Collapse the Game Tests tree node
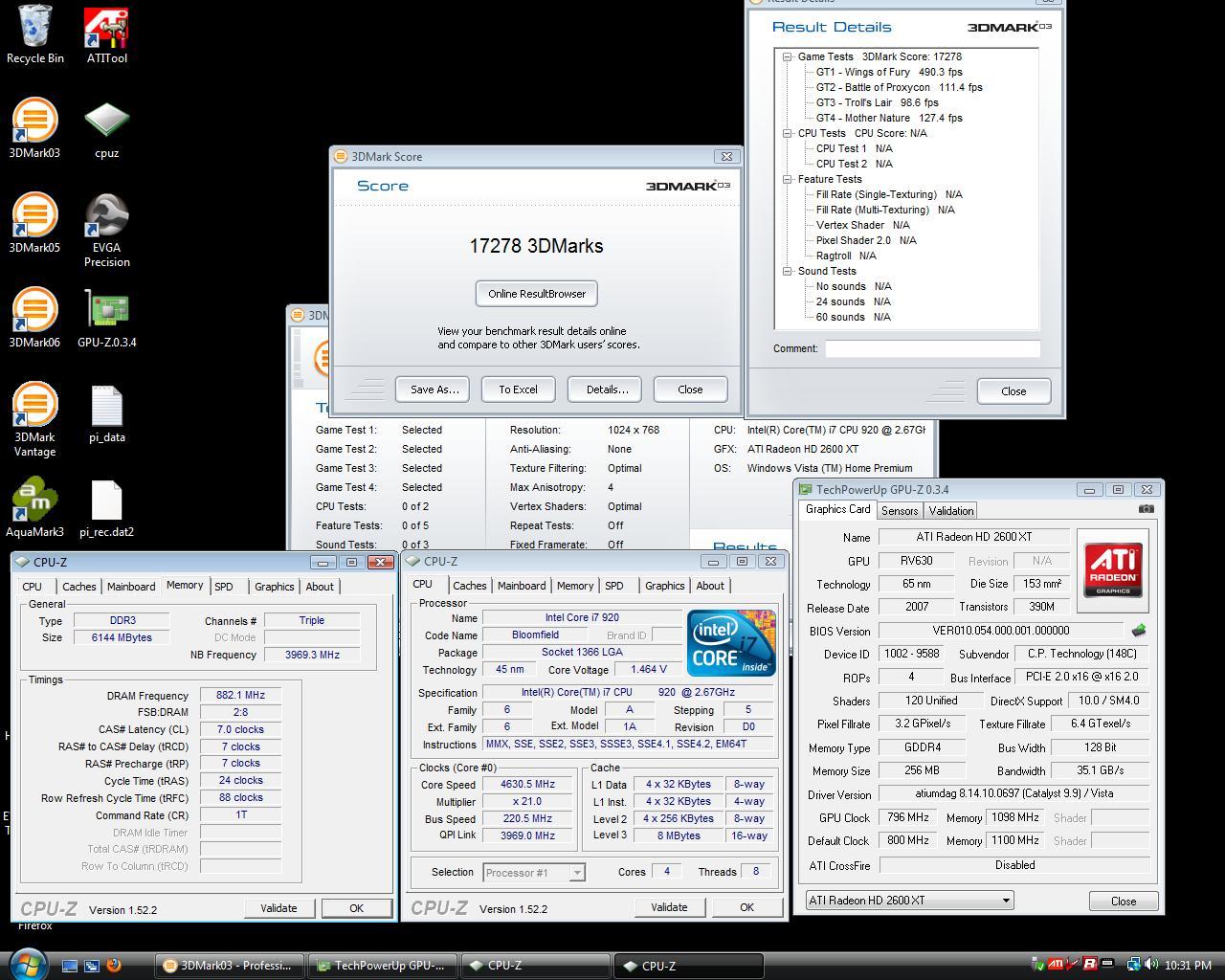 point(788,56)
